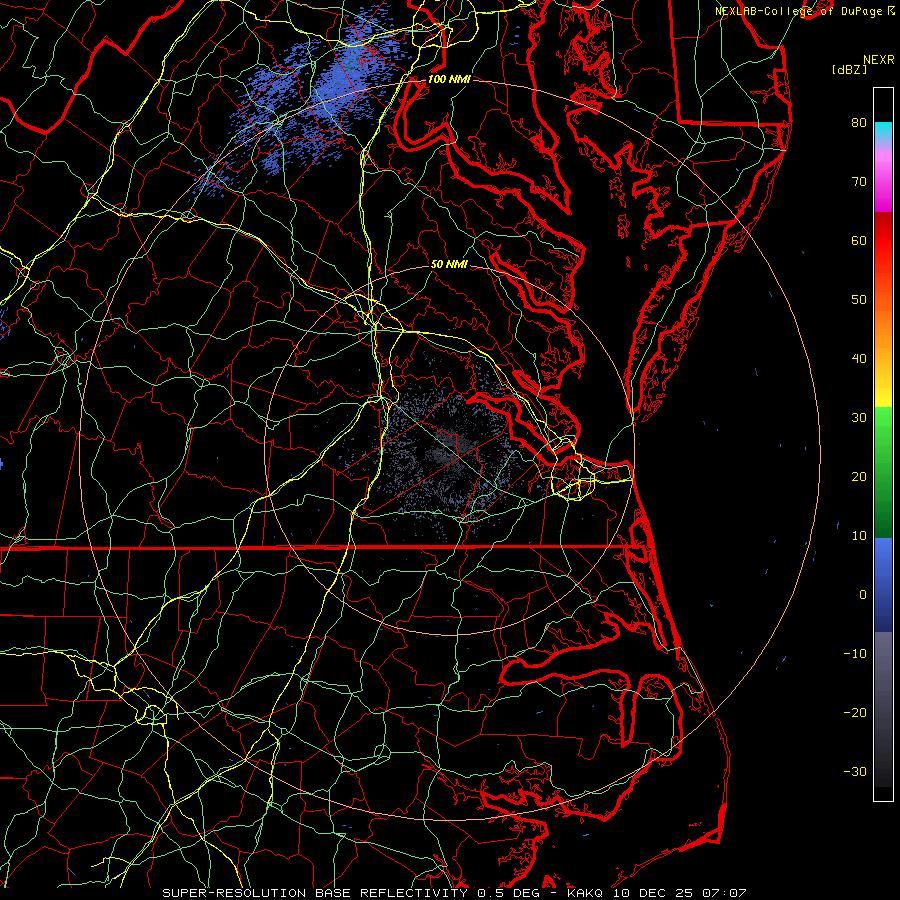The width and height of the screenshot is (900, 900).
Task: Click the 0.5 DEG elevation text
Action: (x=509, y=893)
